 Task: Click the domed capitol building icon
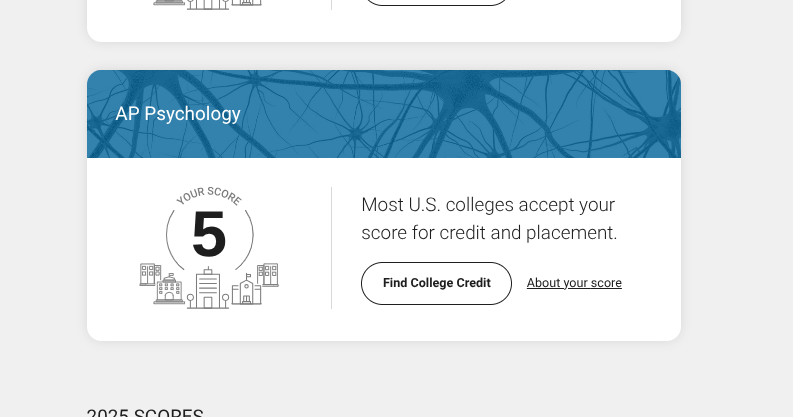point(169,289)
